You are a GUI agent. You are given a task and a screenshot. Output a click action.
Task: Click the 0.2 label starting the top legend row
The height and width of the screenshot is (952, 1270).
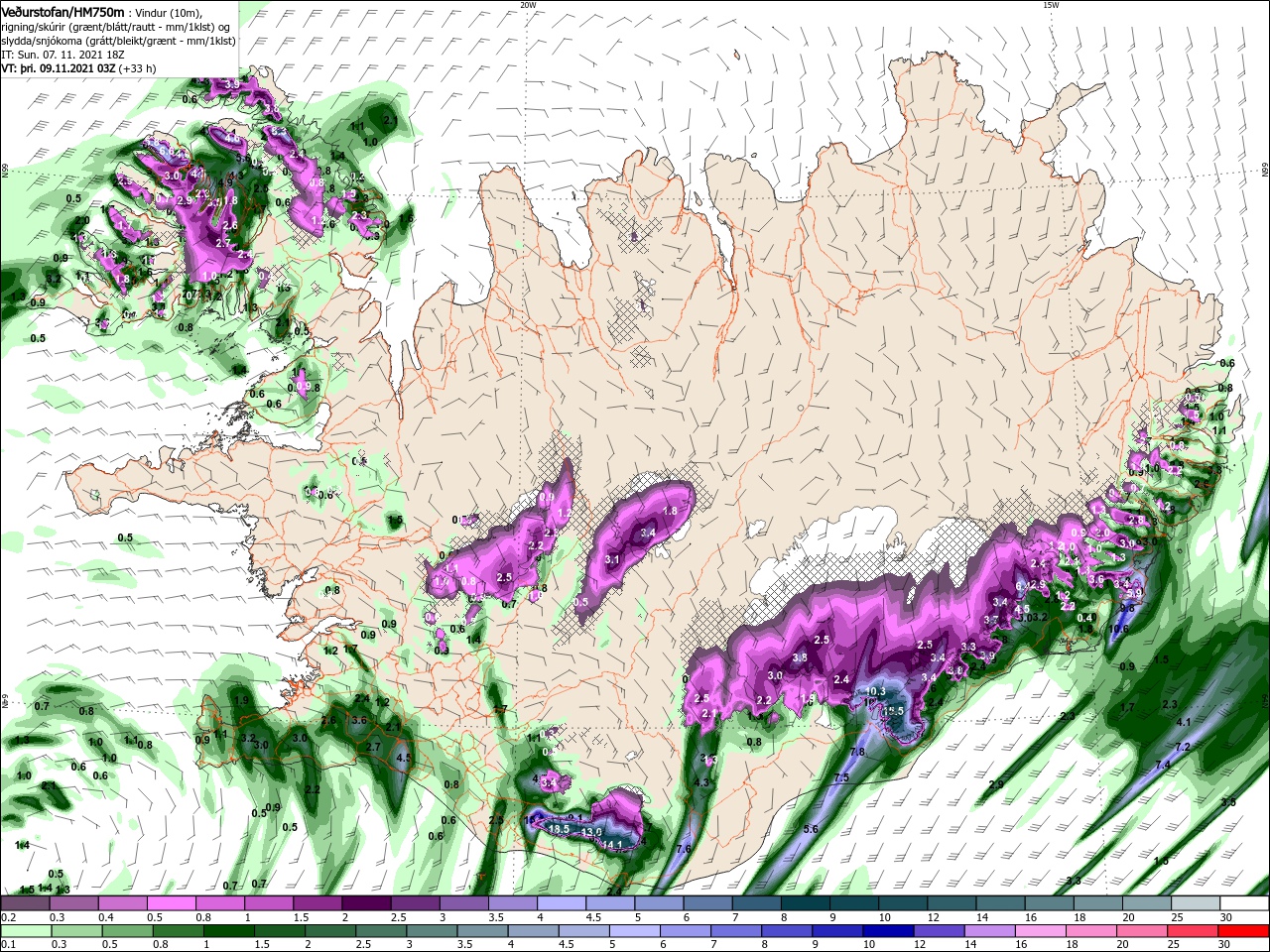(x=8, y=917)
